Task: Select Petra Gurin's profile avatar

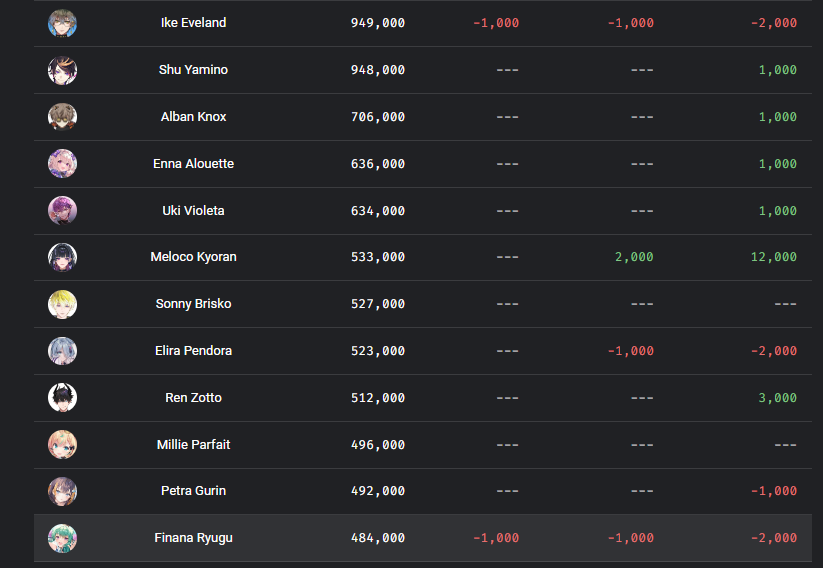Action: [62, 491]
